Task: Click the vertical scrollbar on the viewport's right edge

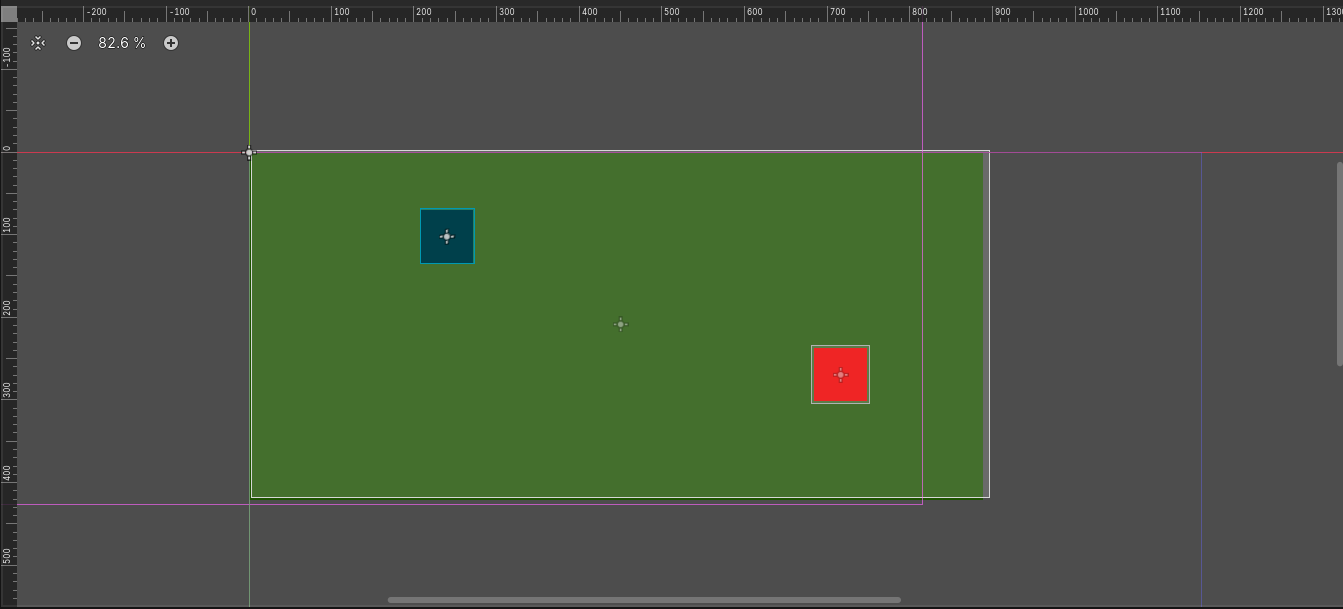Action: coord(1339,263)
